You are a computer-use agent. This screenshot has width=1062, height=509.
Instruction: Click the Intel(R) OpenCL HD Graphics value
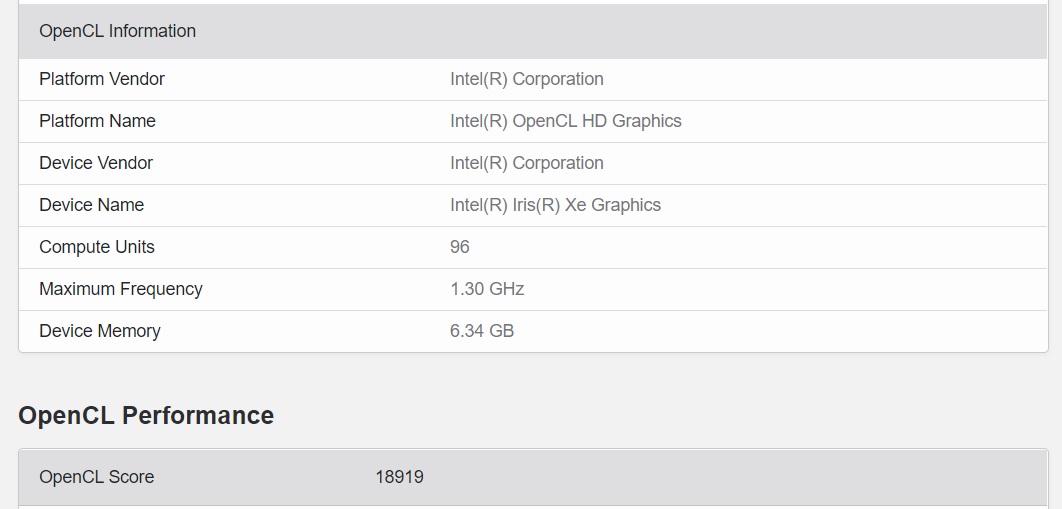tap(566, 121)
